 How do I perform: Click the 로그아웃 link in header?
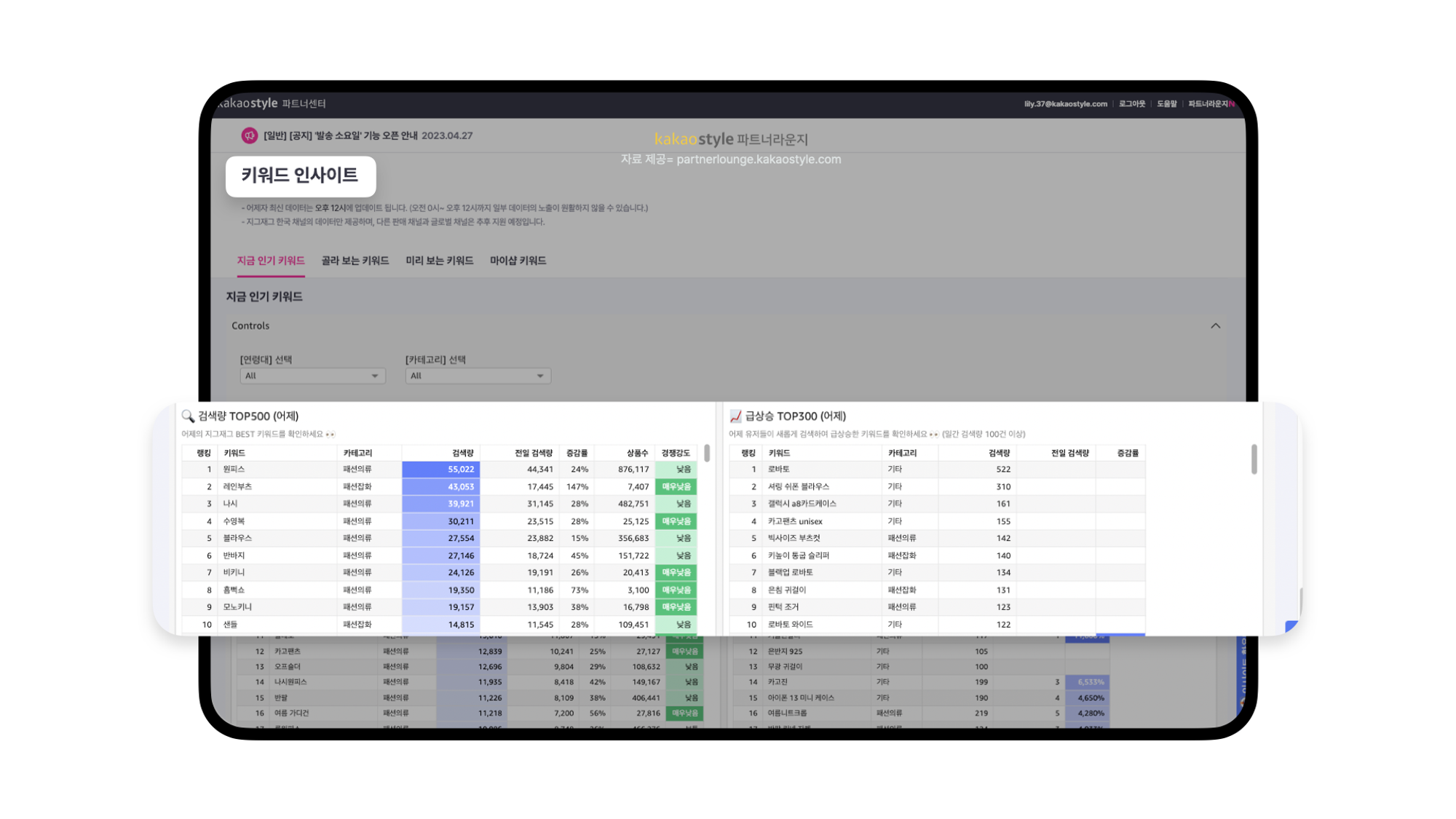tap(1132, 104)
